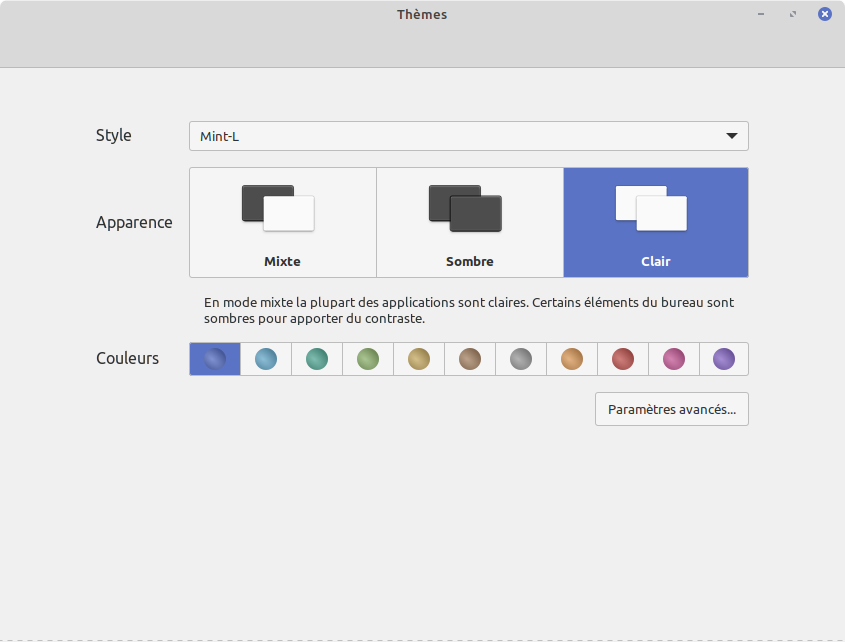Choose the light blue accent color
This screenshot has height=642, width=845.
click(x=266, y=359)
